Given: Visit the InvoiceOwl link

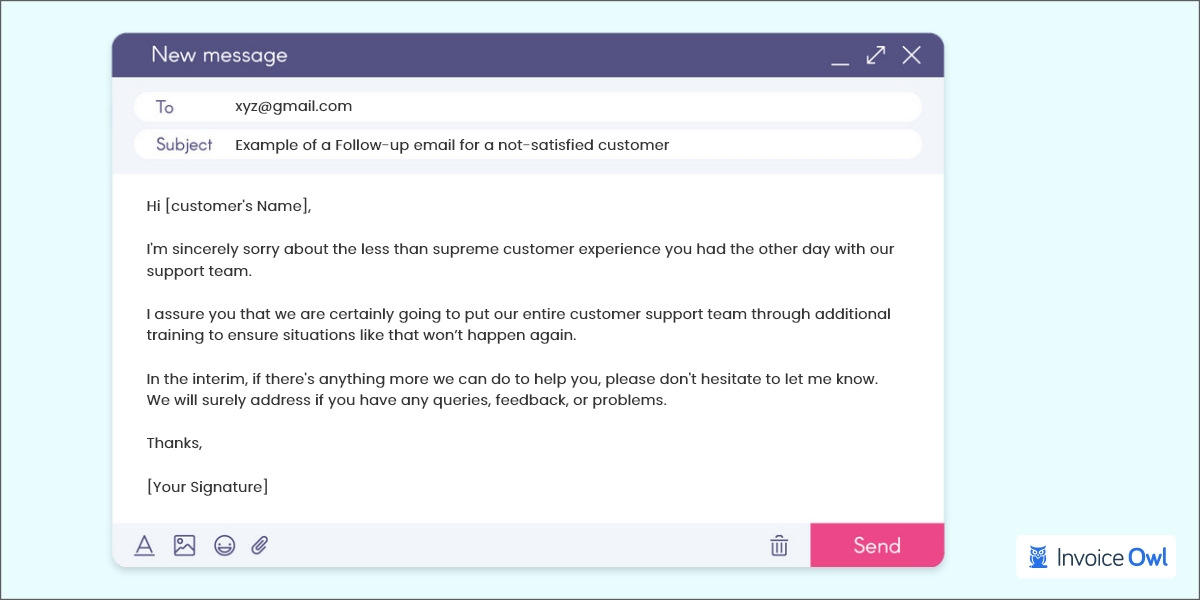Looking at the screenshot, I should pyautogui.click(x=1110, y=556).
